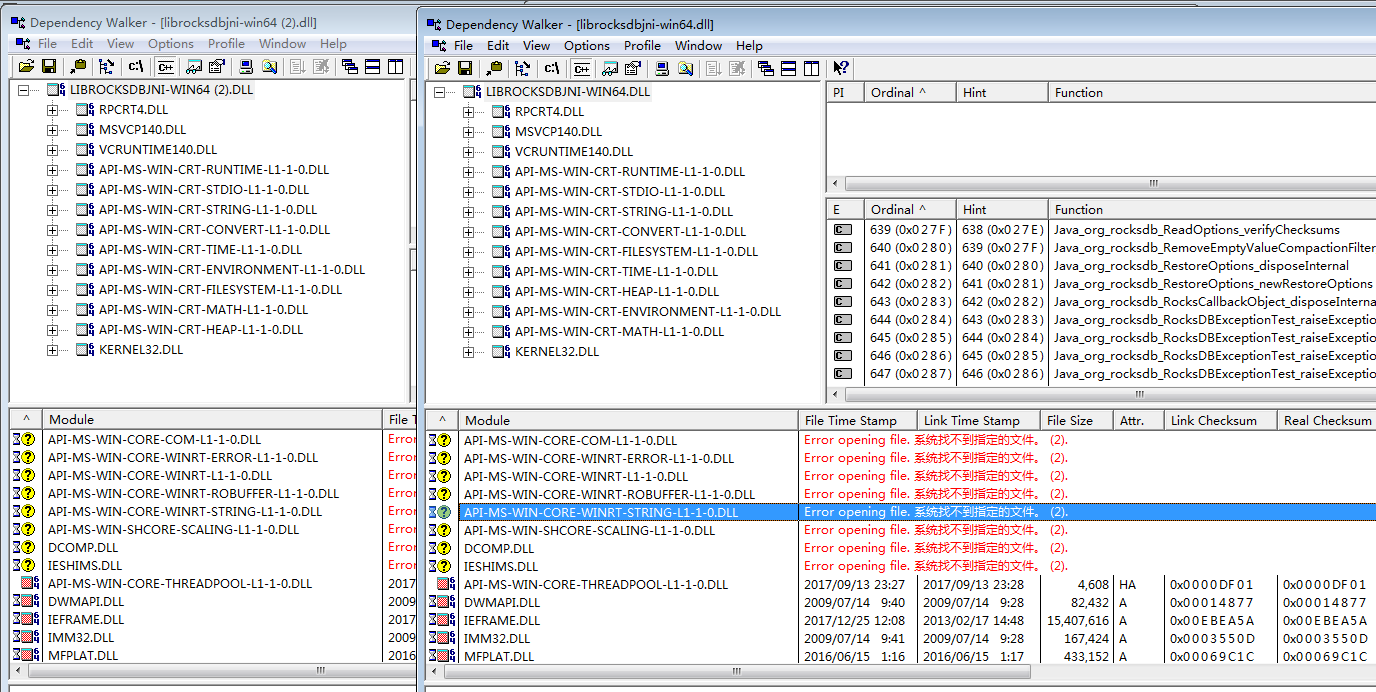Open Window menu in front window
This screenshot has width=1376, height=692.
point(698,45)
